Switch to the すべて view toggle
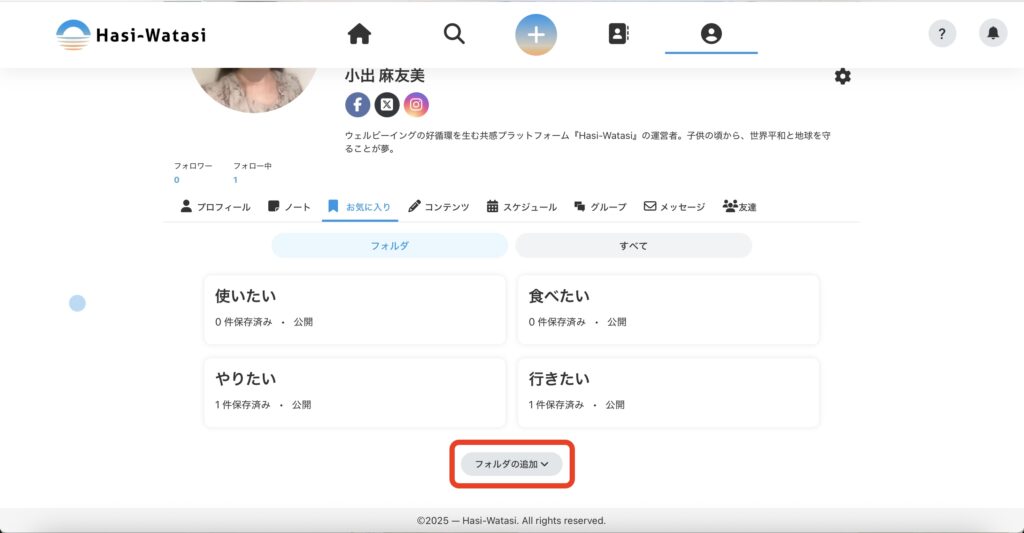1024x533 pixels. [x=633, y=245]
